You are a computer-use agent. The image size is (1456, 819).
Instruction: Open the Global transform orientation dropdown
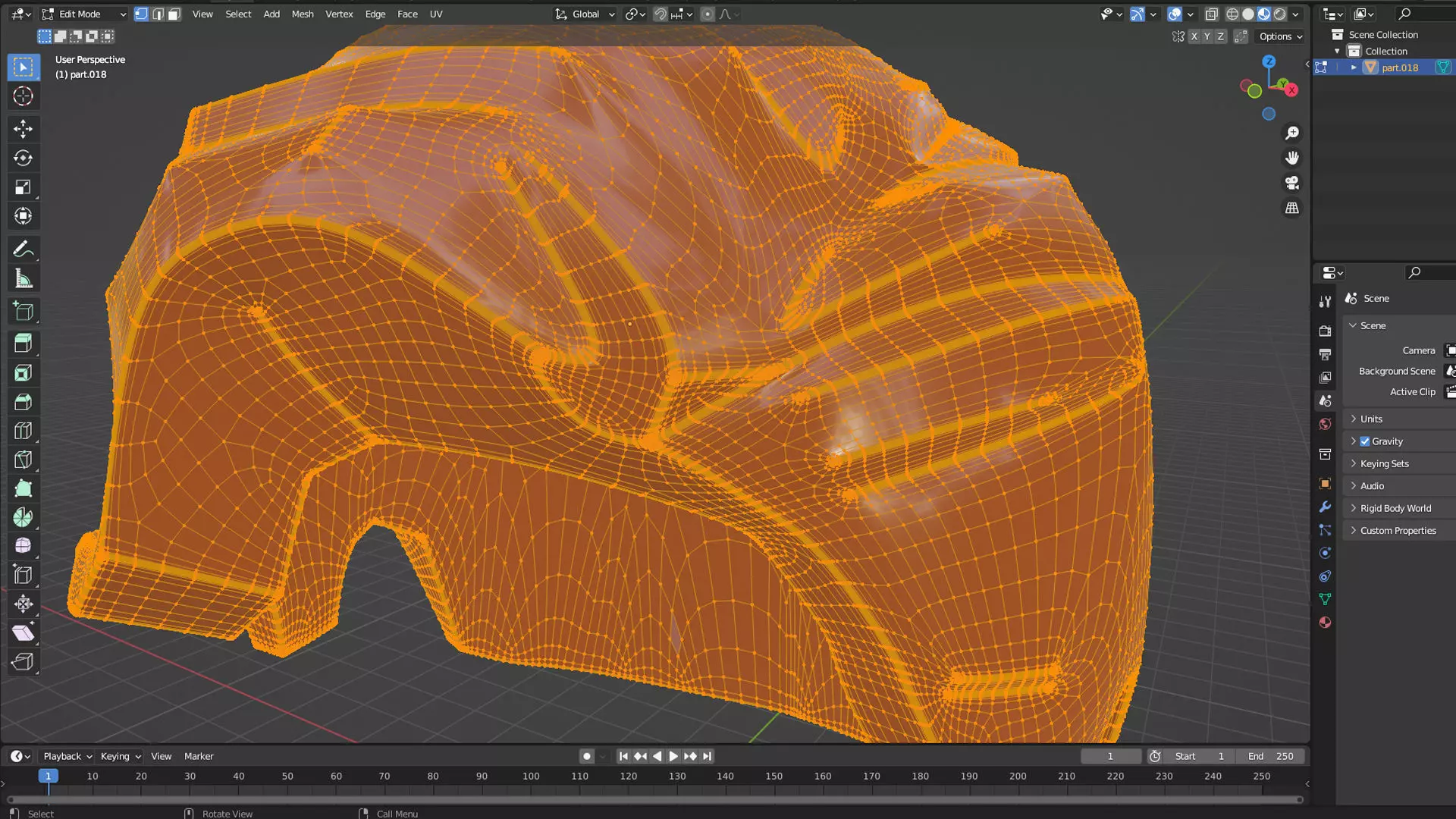click(585, 14)
